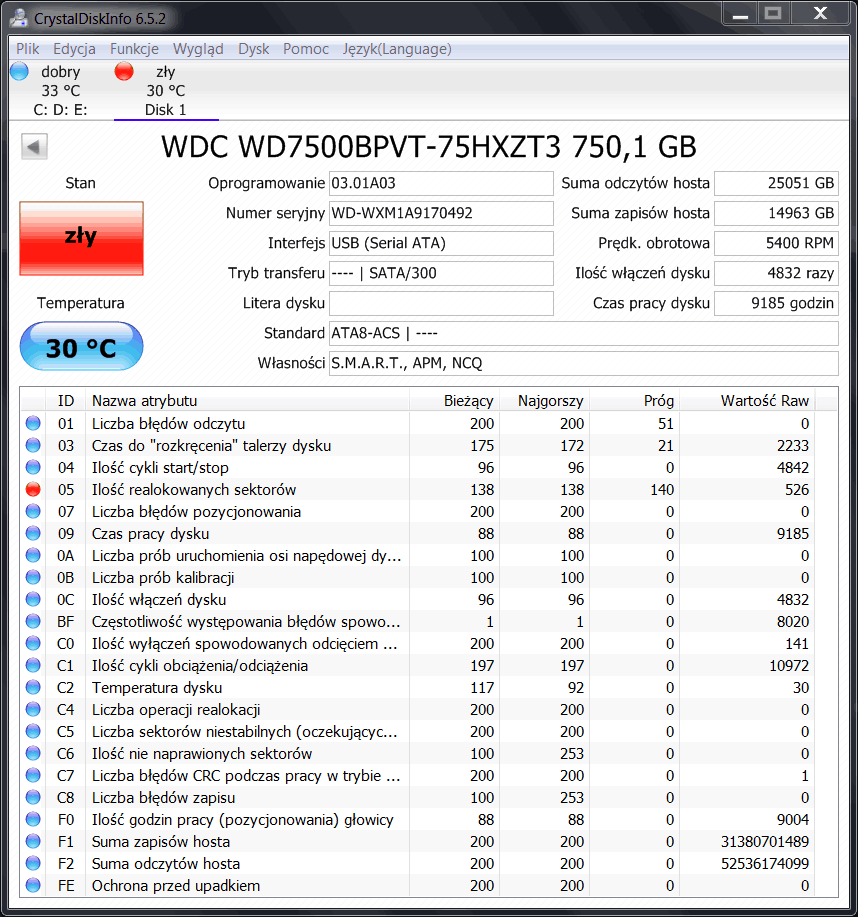The height and width of the screenshot is (917, 858).
Task: Select the blue 'dobry' disk status icon
Action: tap(19, 71)
